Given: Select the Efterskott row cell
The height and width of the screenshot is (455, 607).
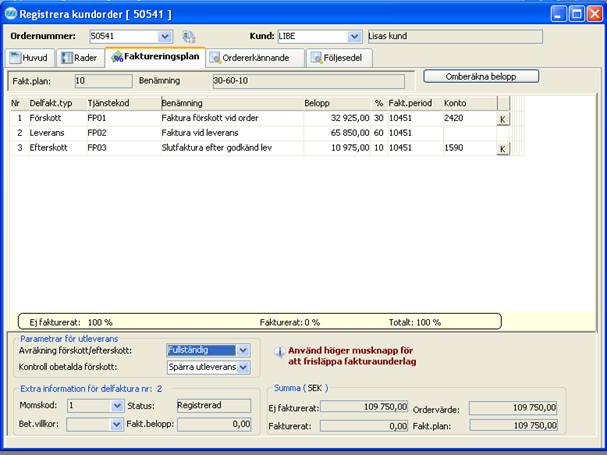Looking at the screenshot, I should click(57, 148).
